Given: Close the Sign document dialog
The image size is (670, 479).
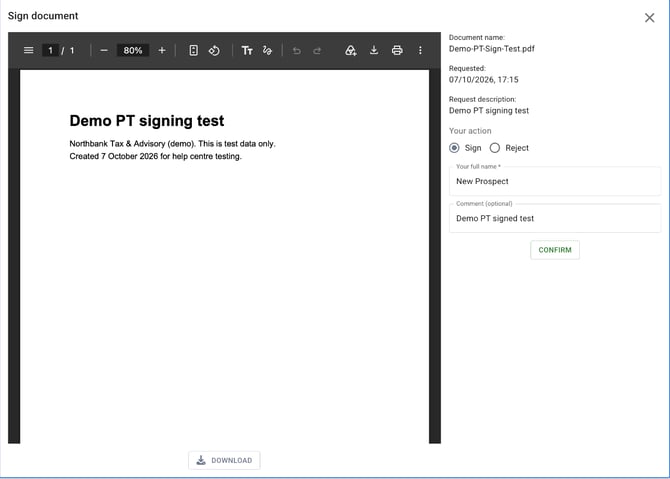Looking at the screenshot, I should click(649, 18).
